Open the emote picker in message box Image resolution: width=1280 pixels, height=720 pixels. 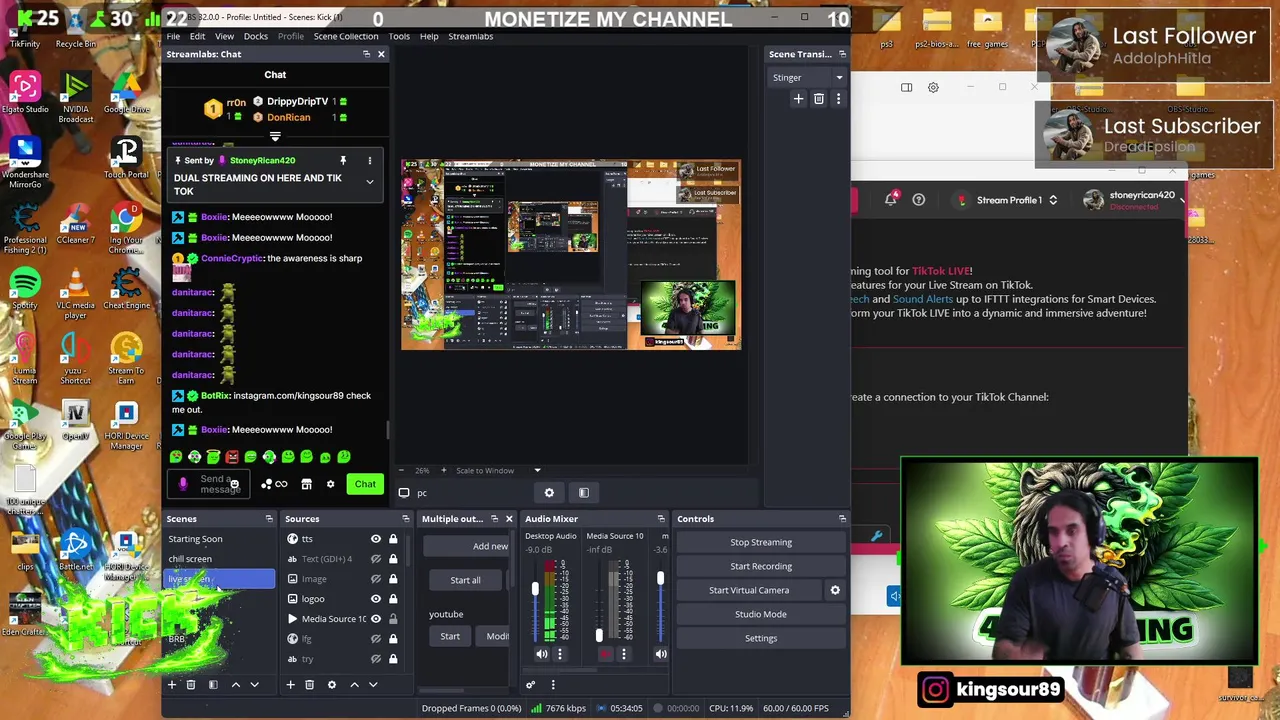click(234, 484)
